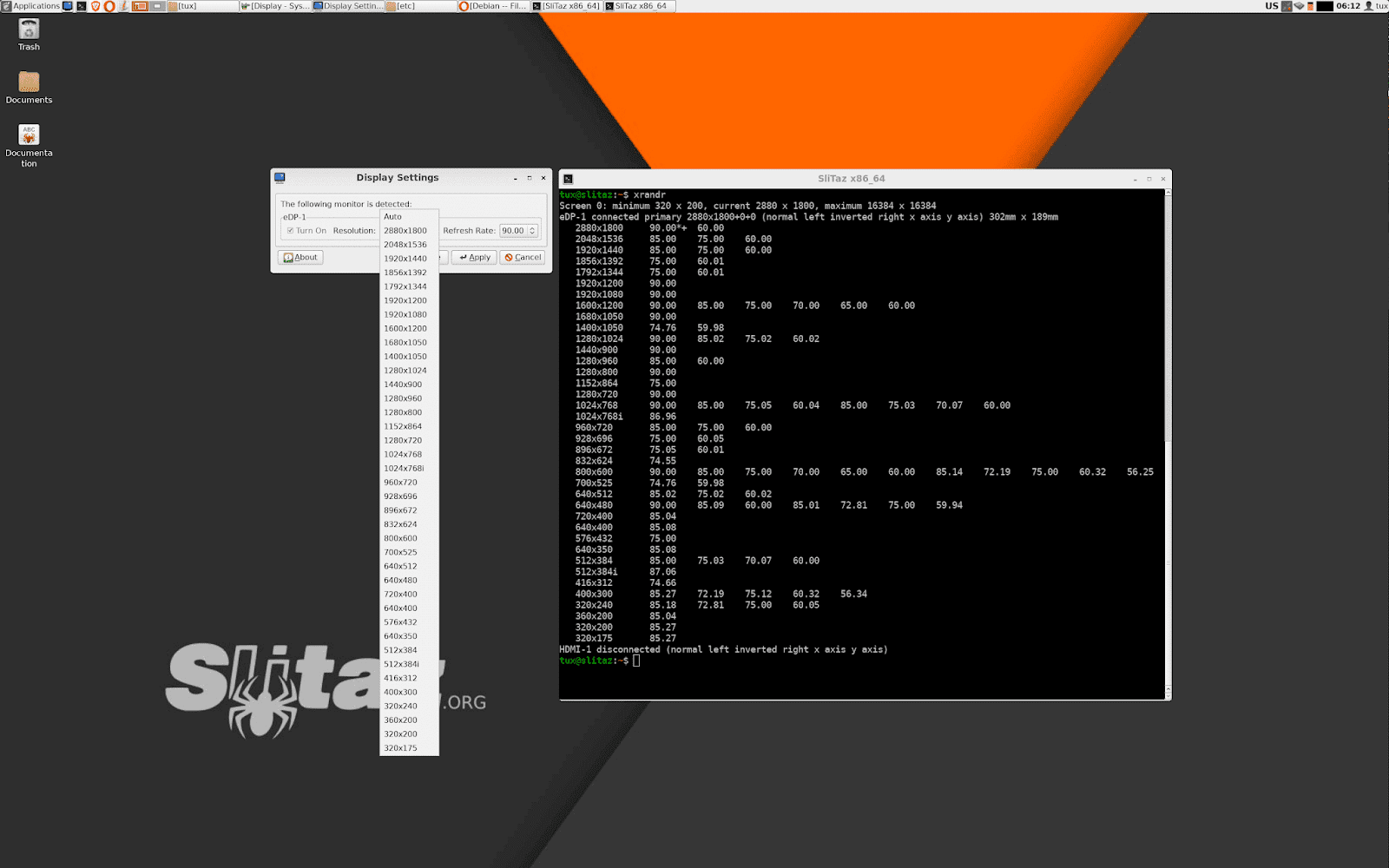This screenshot has height=868, width=1389.
Task: Select 2880x1800 in the resolution list
Action: click(x=409, y=231)
